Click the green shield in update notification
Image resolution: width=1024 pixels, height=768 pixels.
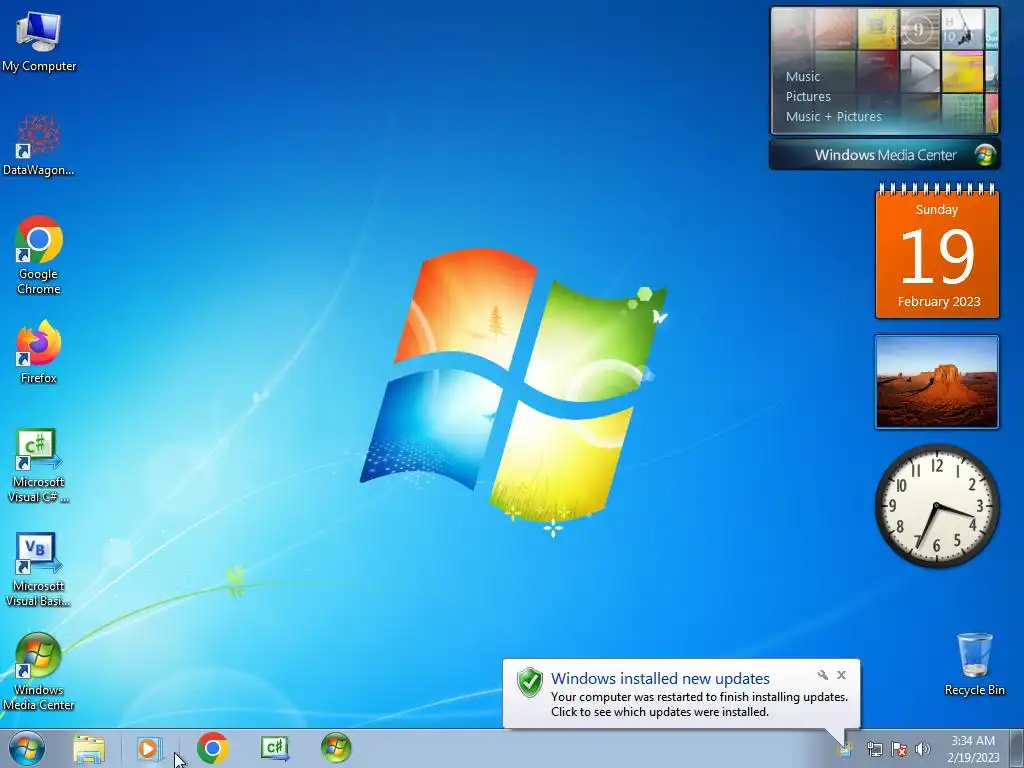pyautogui.click(x=530, y=682)
